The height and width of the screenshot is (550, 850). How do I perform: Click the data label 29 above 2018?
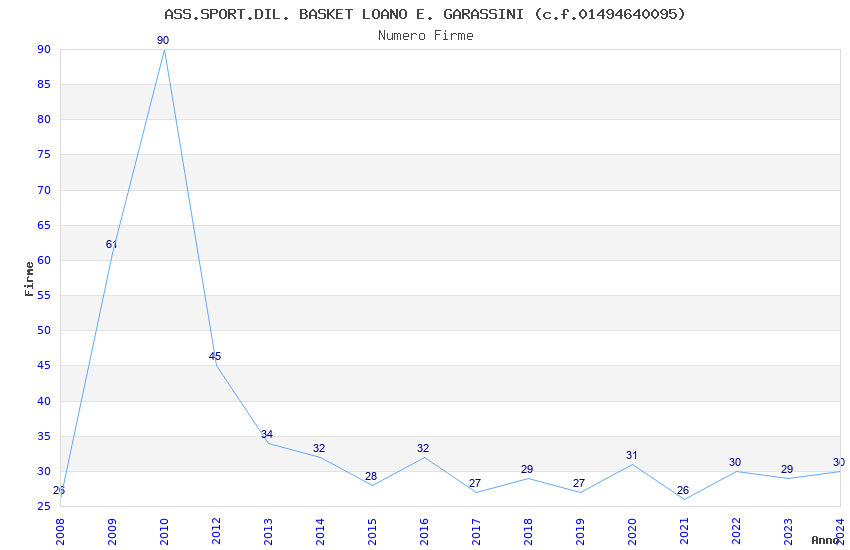tap(527, 469)
